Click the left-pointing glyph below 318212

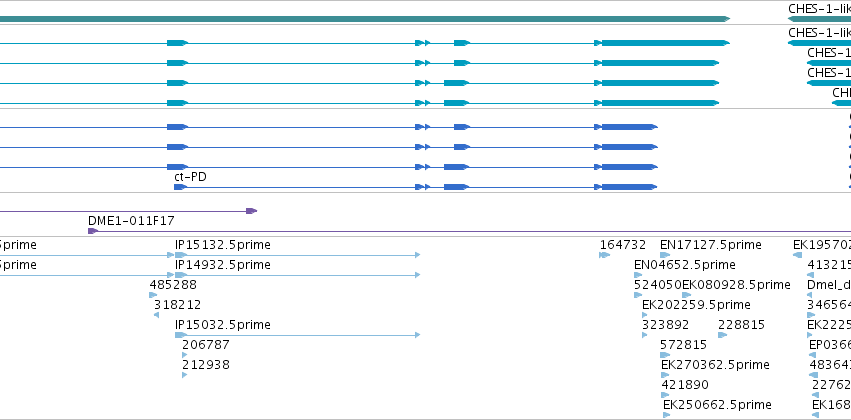(x=156, y=315)
